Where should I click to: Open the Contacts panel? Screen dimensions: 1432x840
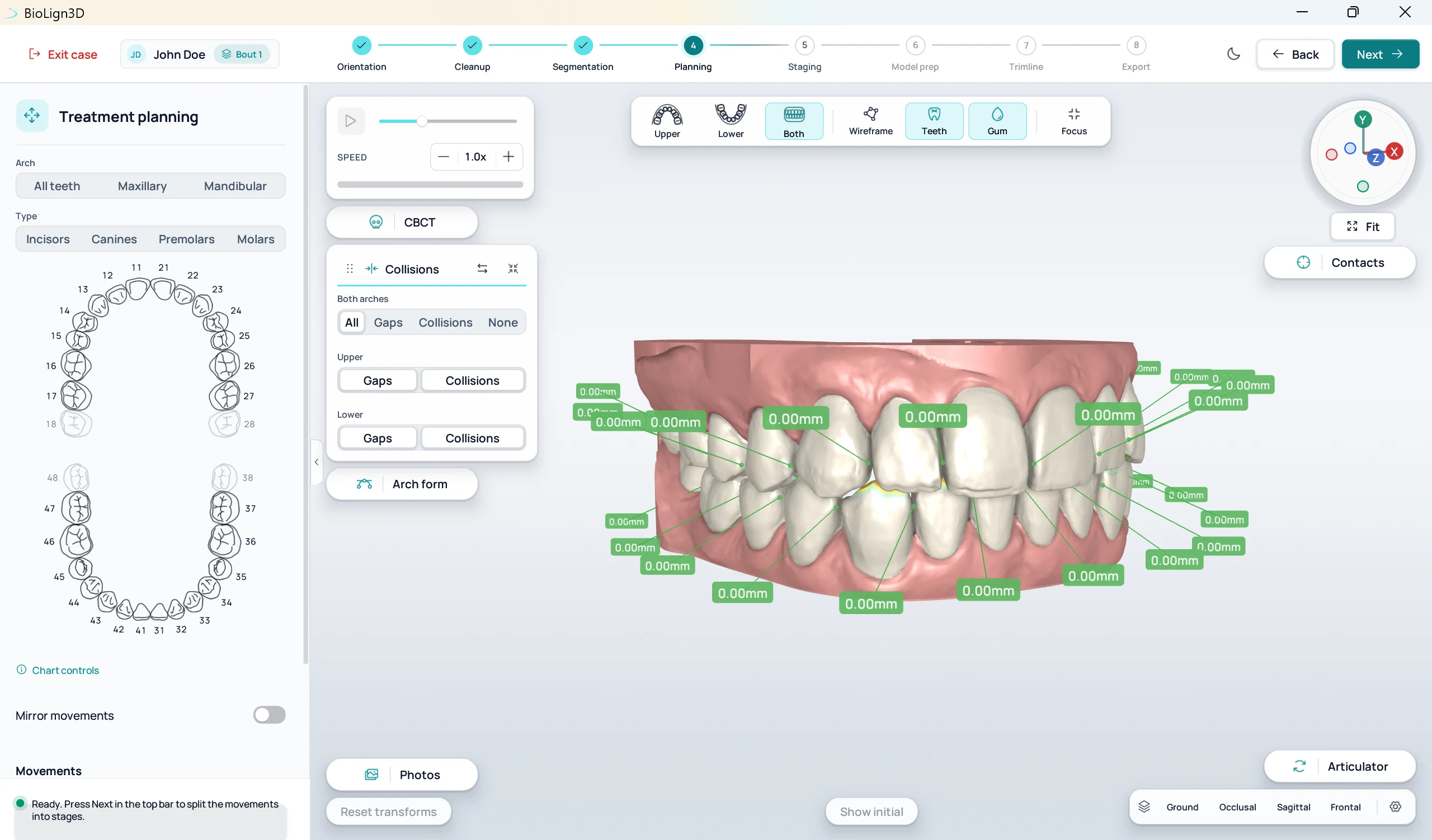[1339, 262]
